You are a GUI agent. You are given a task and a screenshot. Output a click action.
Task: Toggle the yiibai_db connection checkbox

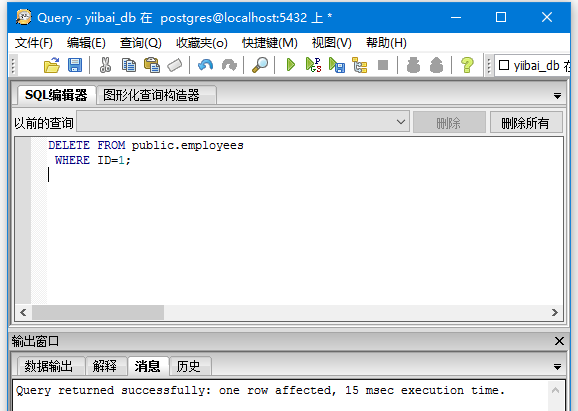tap(504, 66)
